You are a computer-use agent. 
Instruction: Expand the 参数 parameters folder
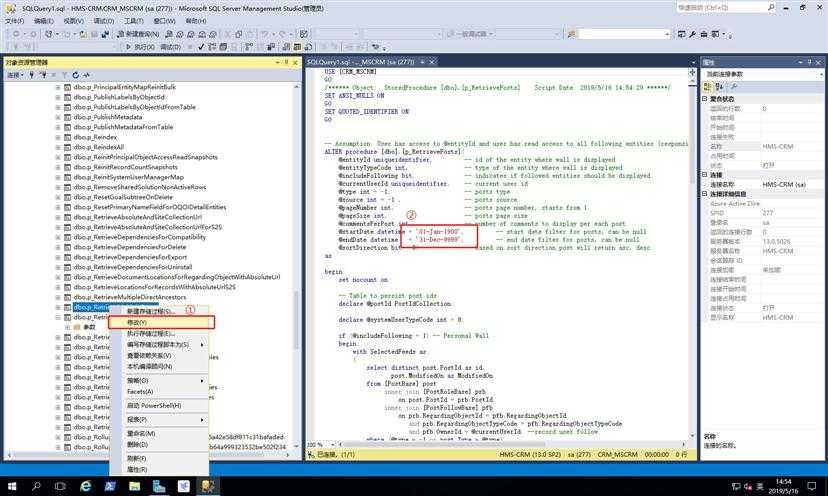pos(68,327)
